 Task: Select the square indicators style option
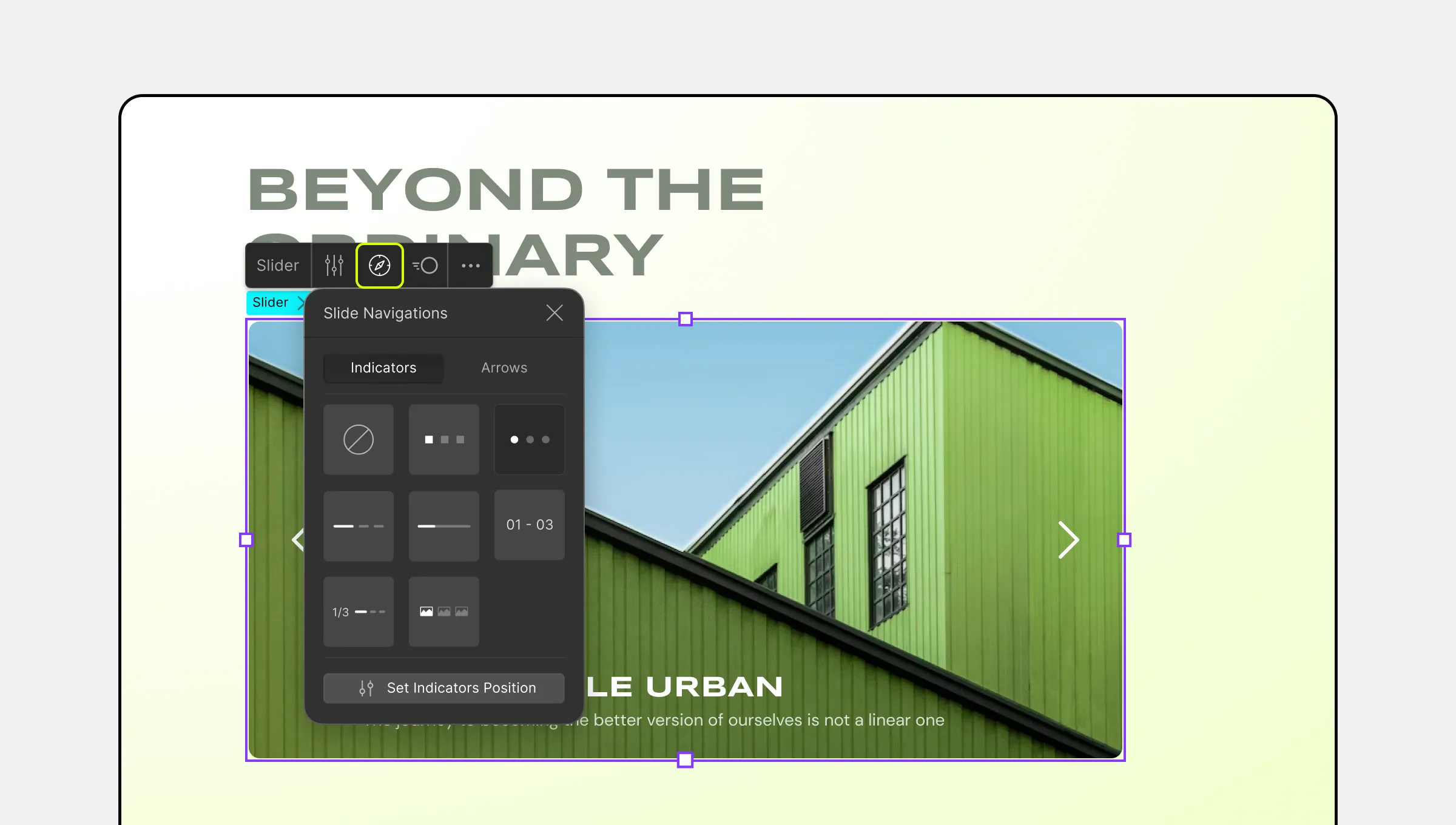443,439
